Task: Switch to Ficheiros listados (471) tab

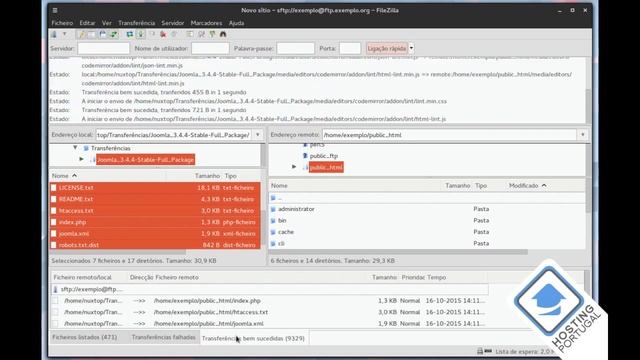Action: (84, 338)
